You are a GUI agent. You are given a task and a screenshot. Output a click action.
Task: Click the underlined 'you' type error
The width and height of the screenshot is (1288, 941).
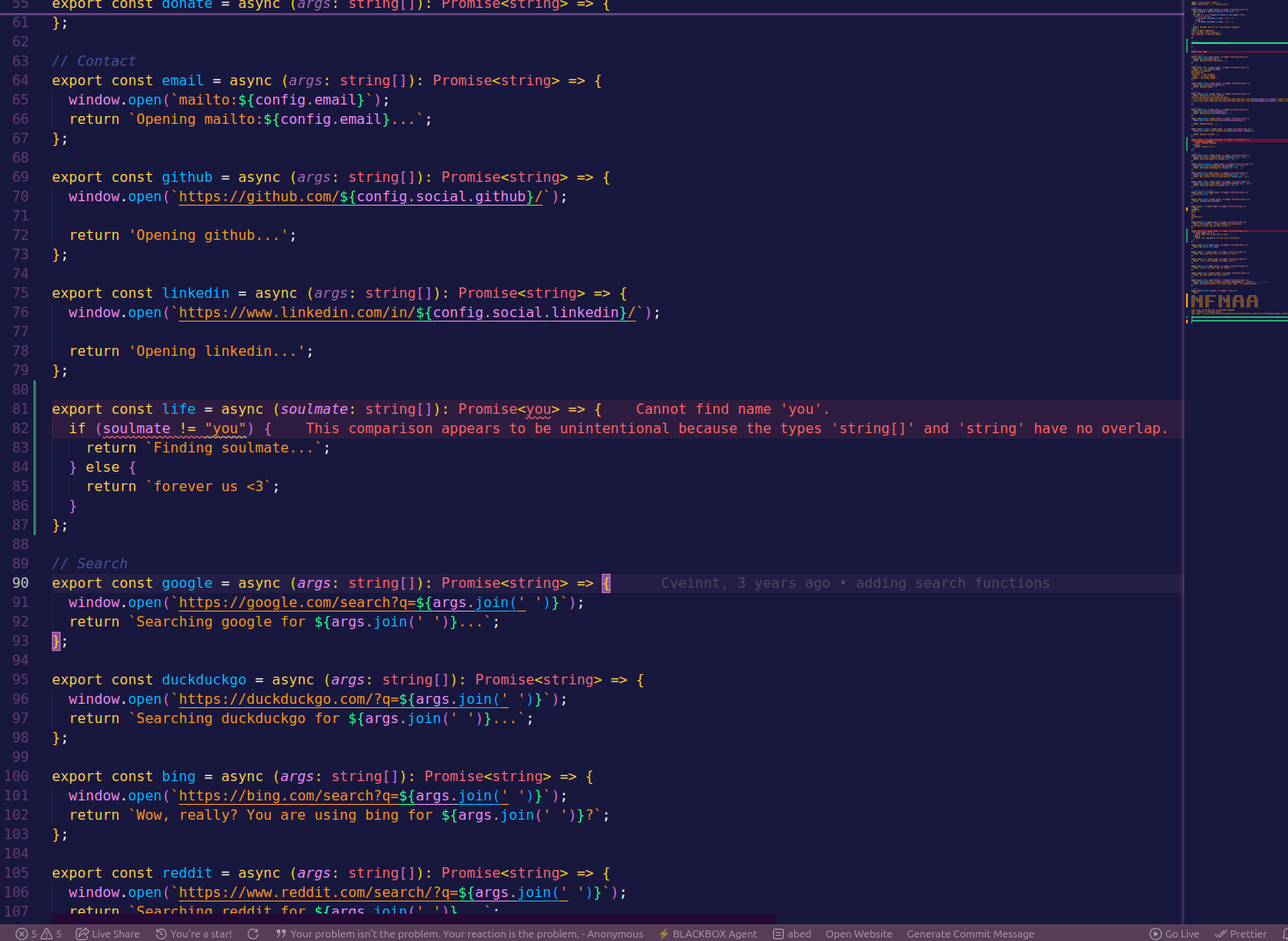(539, 409)
